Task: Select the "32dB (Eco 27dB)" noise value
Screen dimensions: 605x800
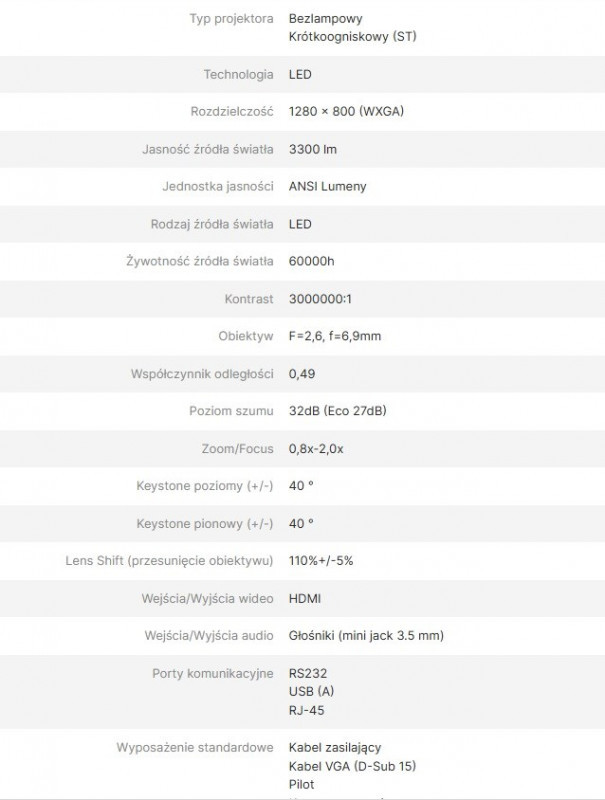Action: click(338, 411)
